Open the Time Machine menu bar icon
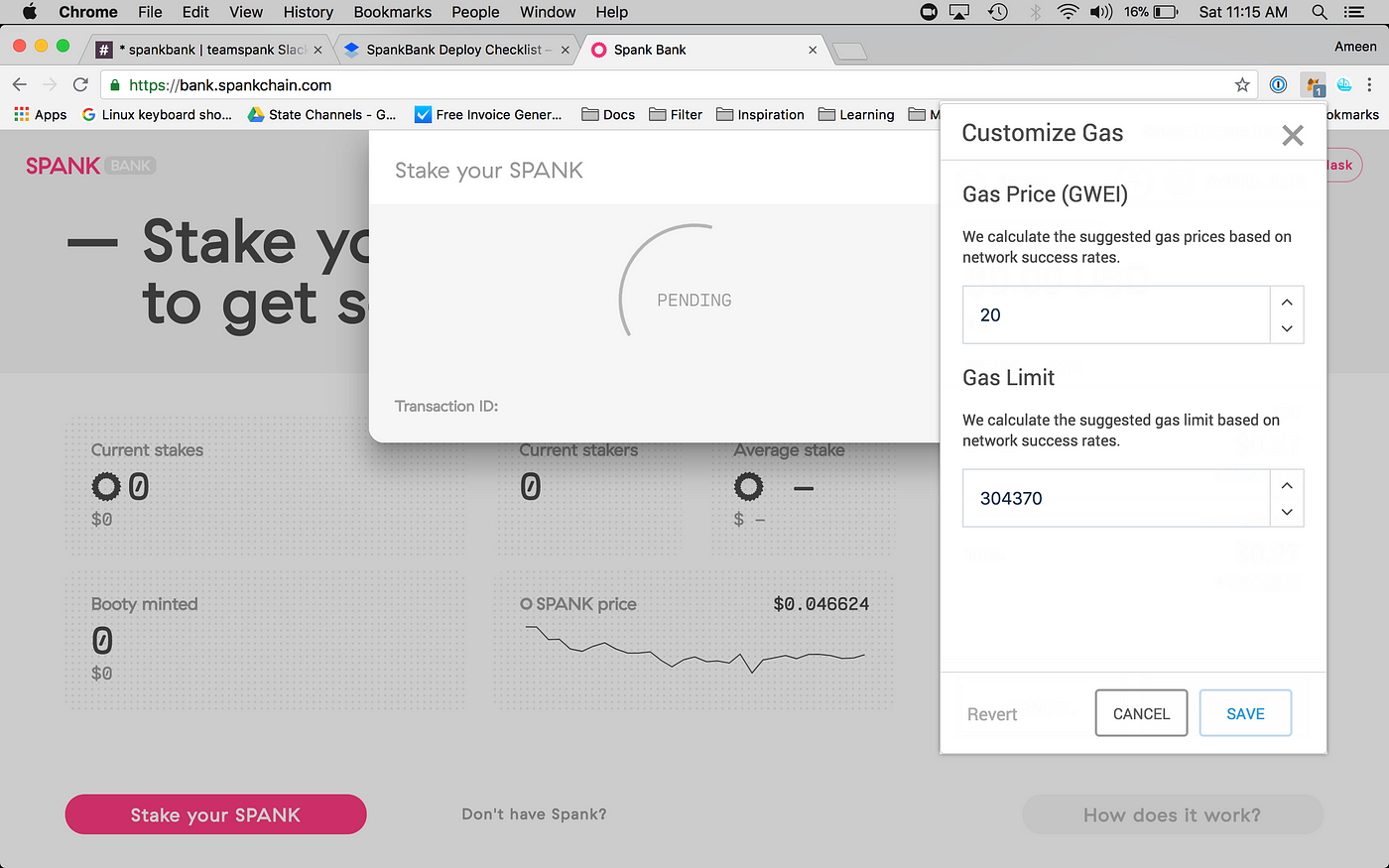Image resolution: width=1389 pixels, height=868 pixels. pos(998,12)
